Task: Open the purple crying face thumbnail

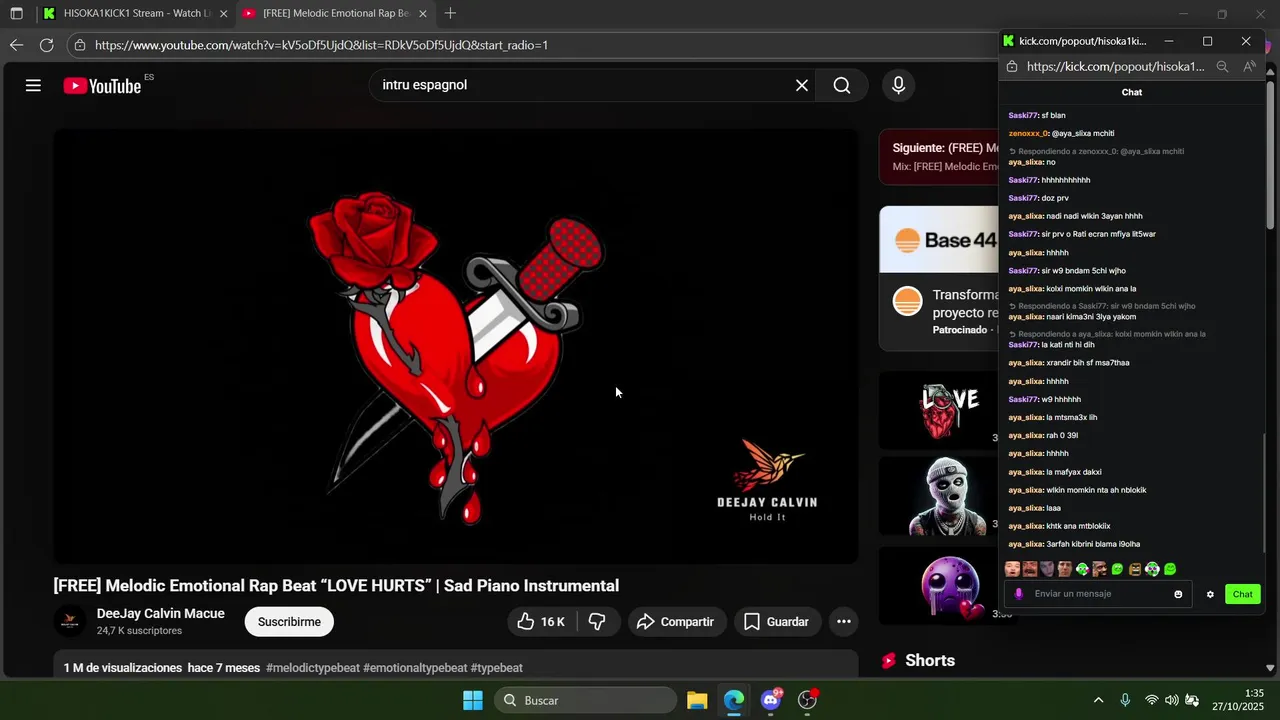Action: (940, 585)
